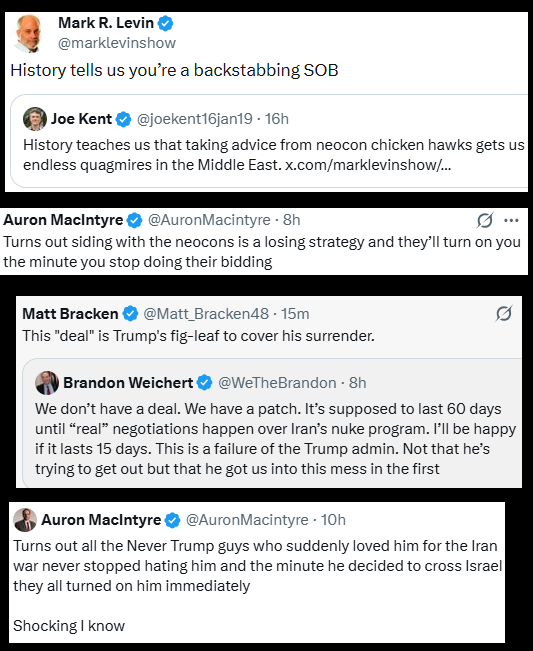
Task: Click Brandon Weichert's verified badge
Action: click(205, 383)
